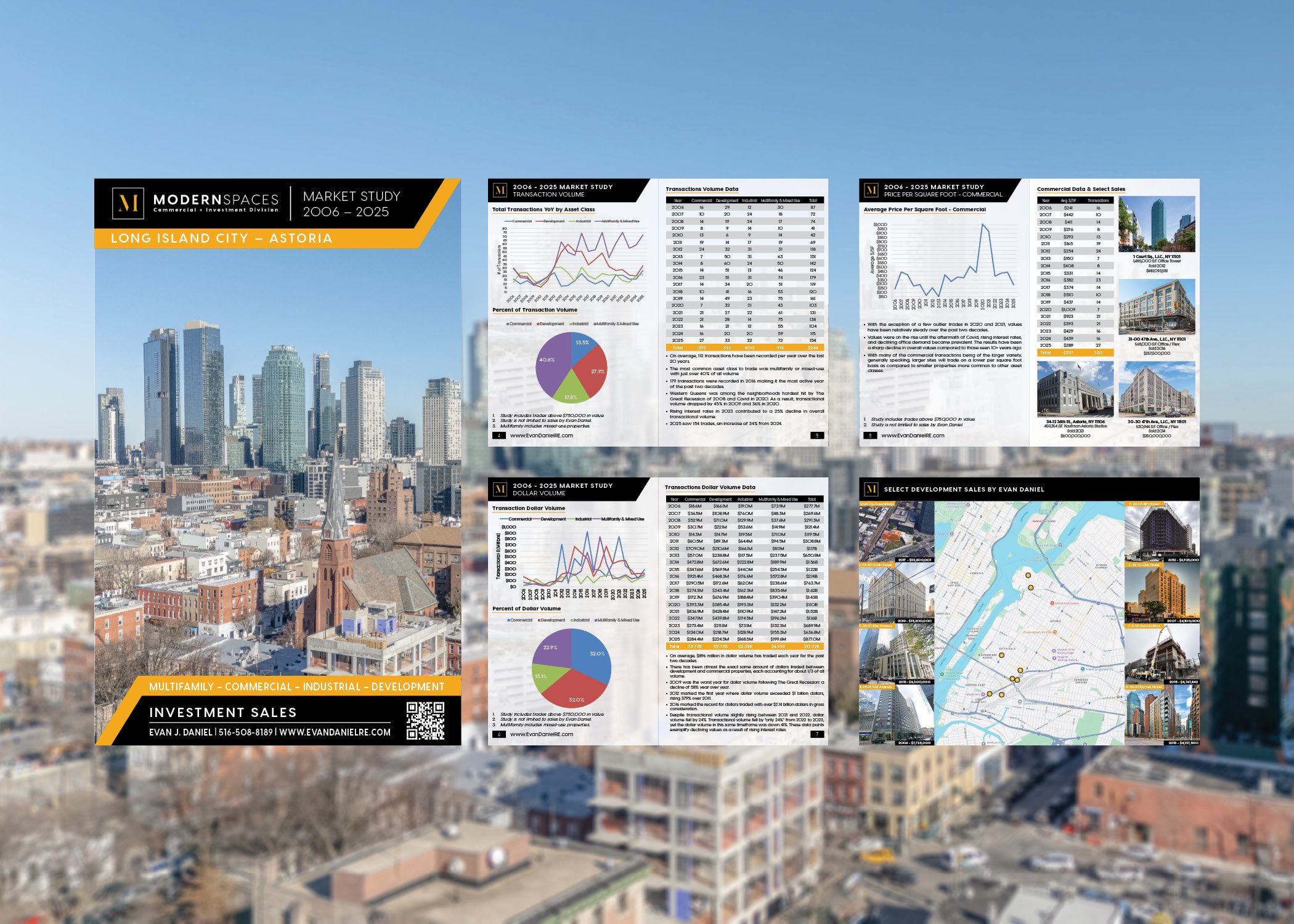Click the orange Total row in Transactions Volume table

[x=744, y=347]
